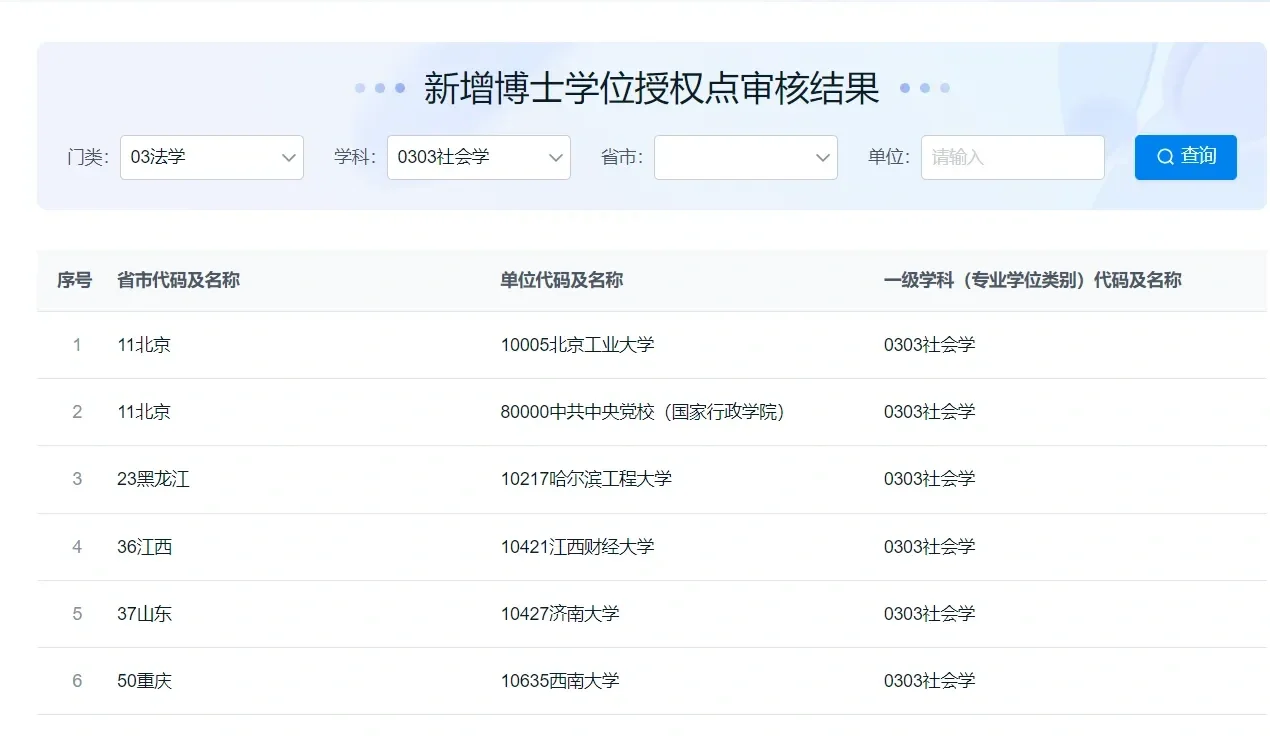1270x741 pixels.
Task: Click 0303社会学 in the 西南大学 row
Action: point(929,681)
